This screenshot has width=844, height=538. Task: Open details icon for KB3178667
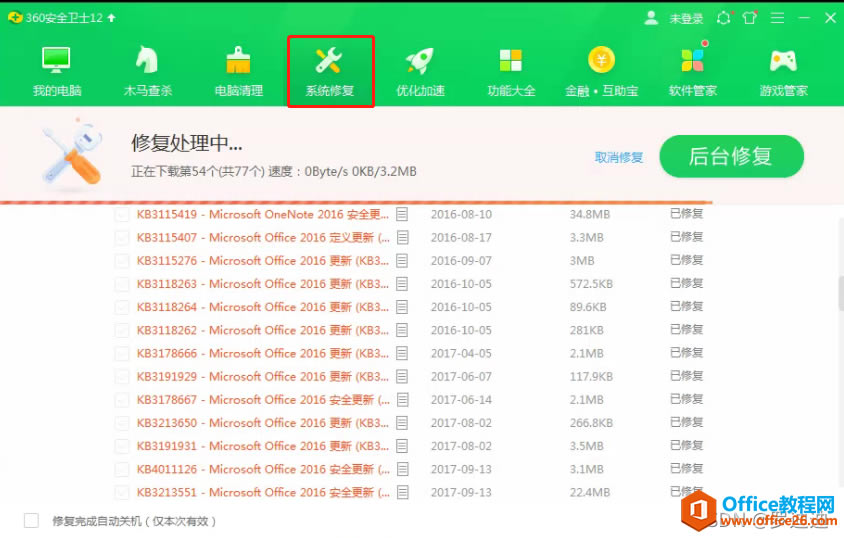pos(402,400)
